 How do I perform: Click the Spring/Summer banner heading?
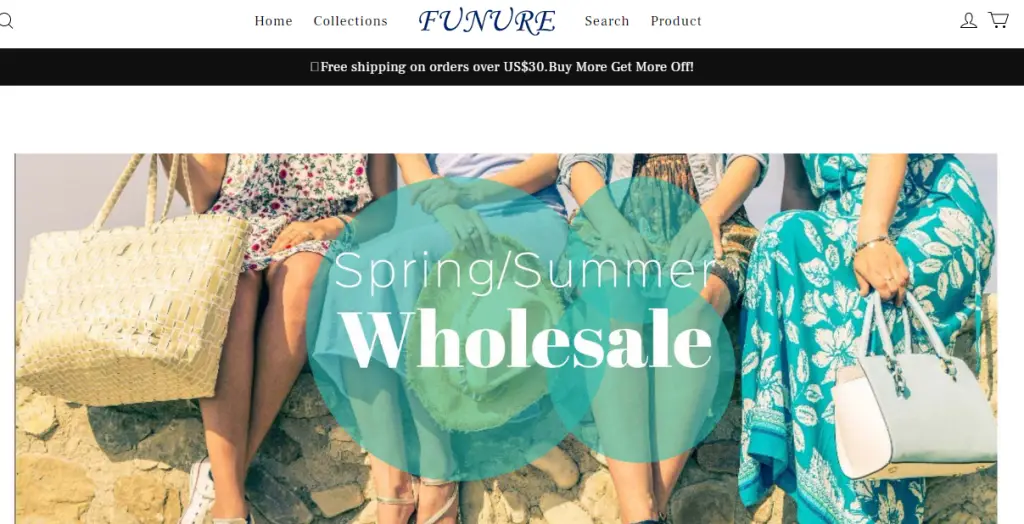click(x=524, y=270)
